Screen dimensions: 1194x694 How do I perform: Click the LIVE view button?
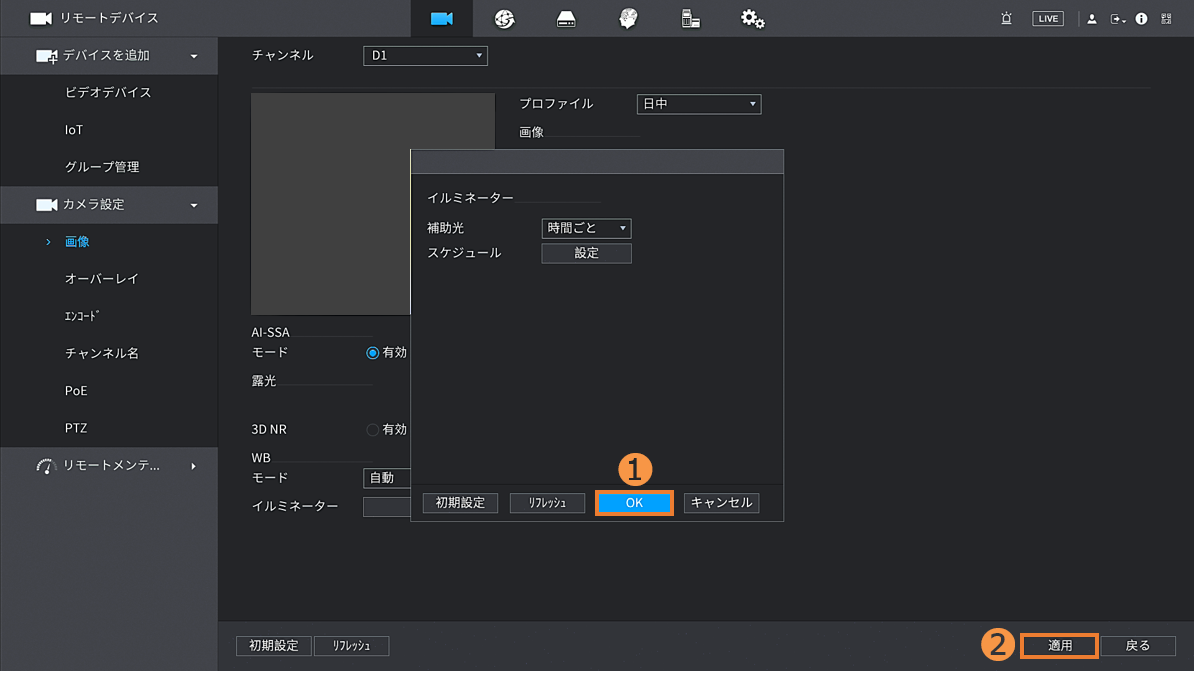1047,19
